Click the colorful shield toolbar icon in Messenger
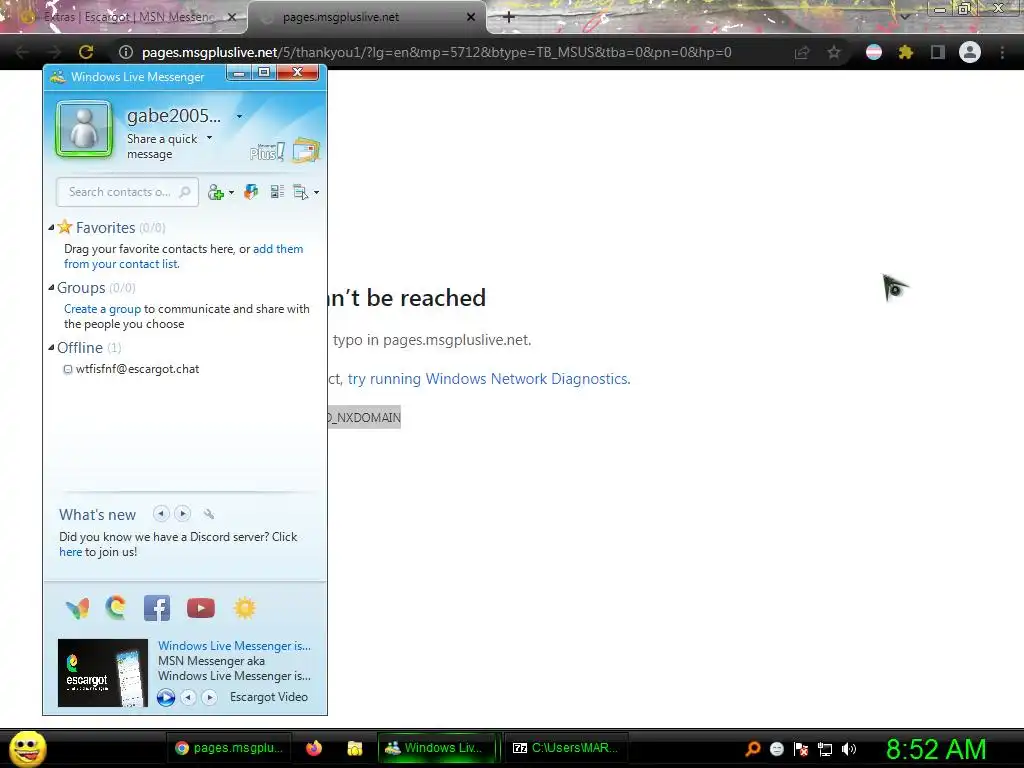This screenshot has width=1024, height=768. pos(251,192)
